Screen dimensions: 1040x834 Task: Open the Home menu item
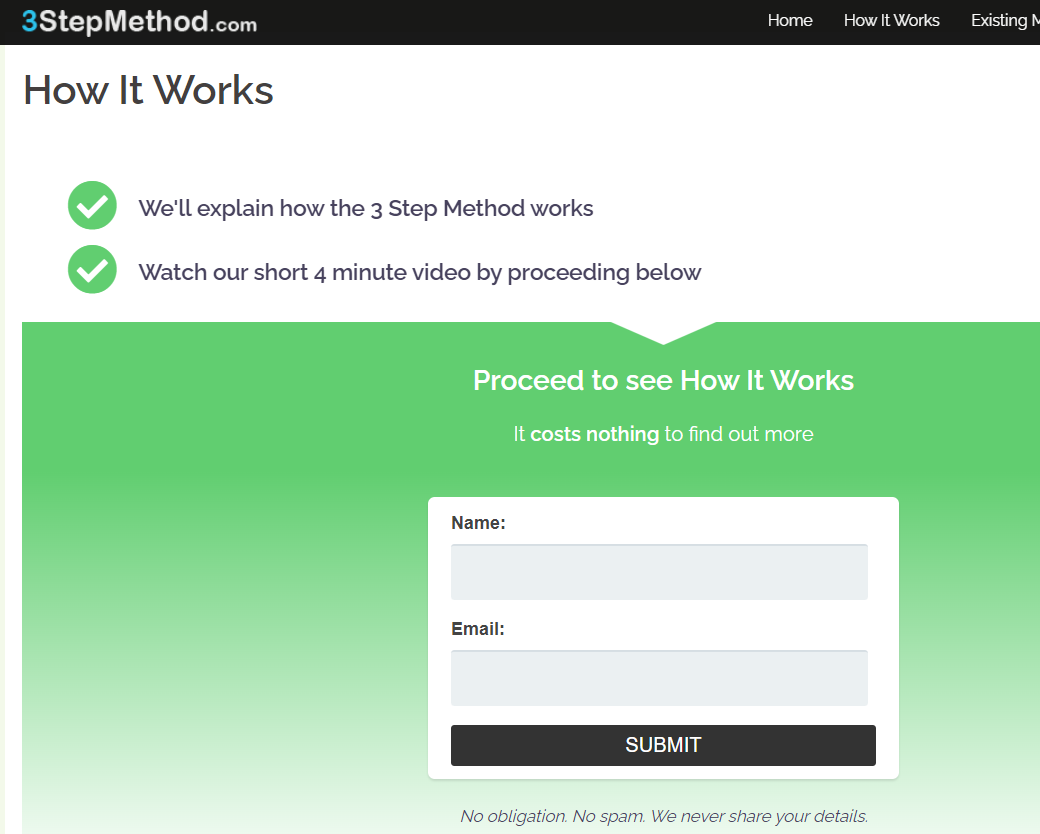(x=790, y=20)
